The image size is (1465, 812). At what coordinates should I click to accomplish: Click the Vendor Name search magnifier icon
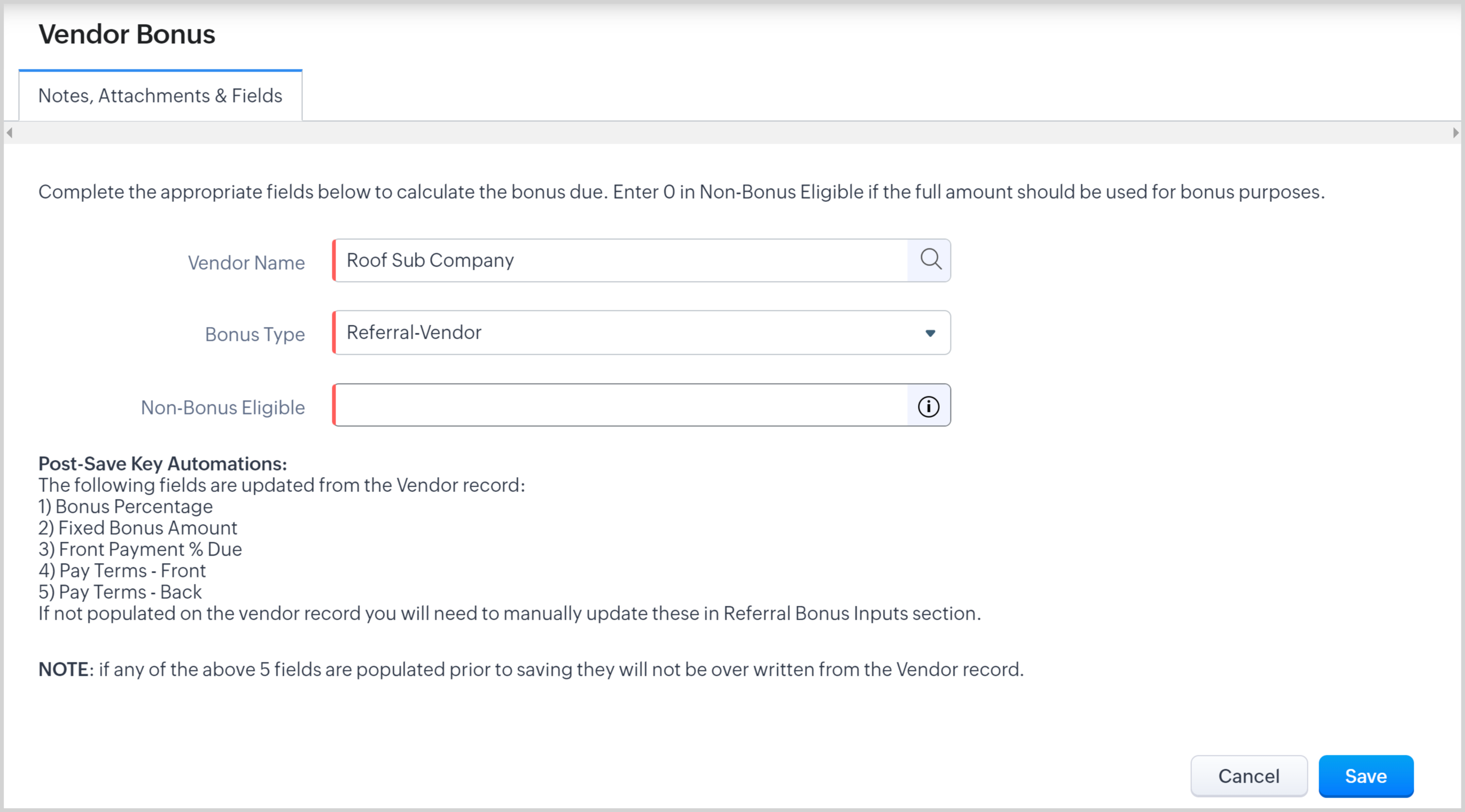point(930,260)
